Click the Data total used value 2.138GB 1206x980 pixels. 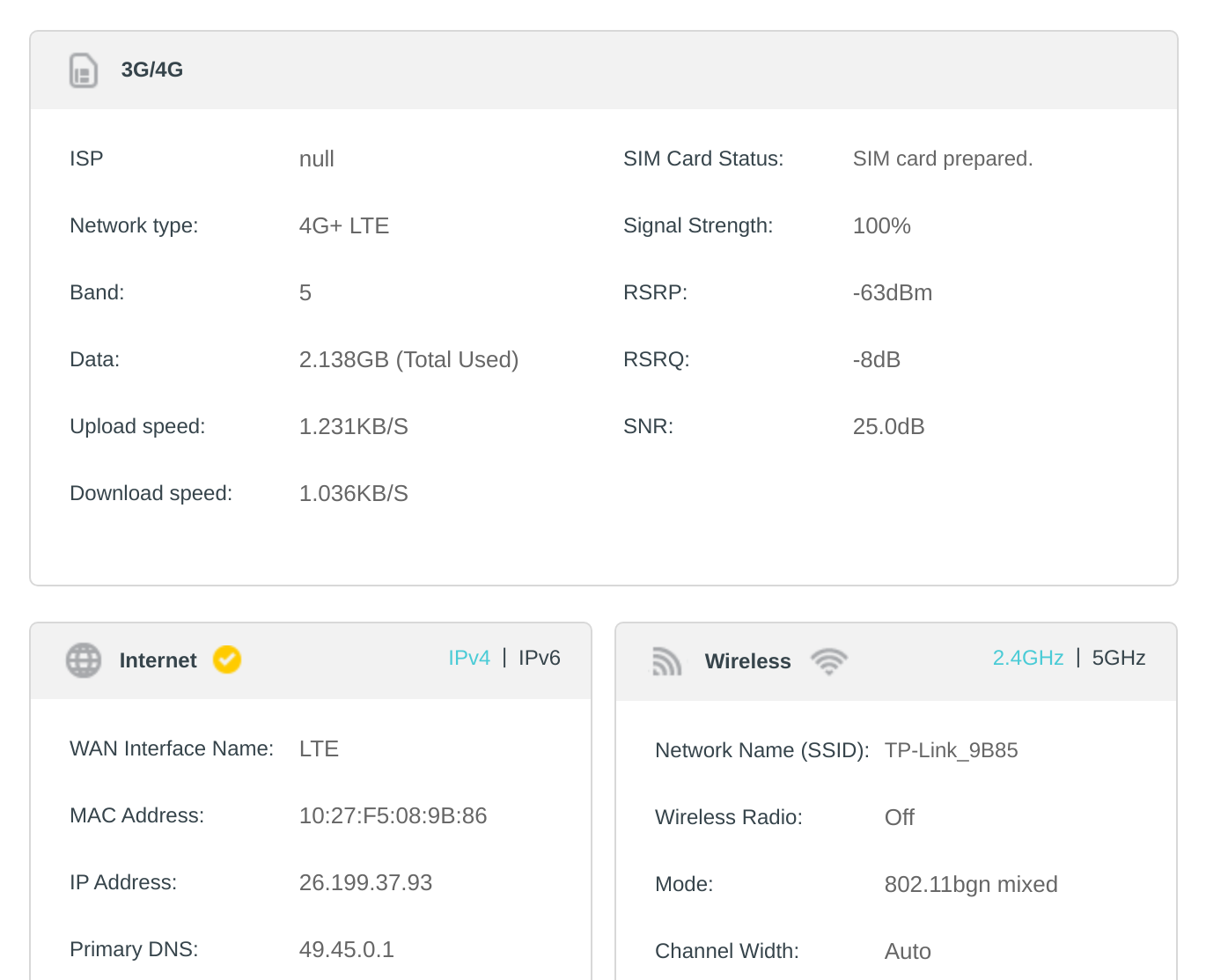tap(408, 359)
